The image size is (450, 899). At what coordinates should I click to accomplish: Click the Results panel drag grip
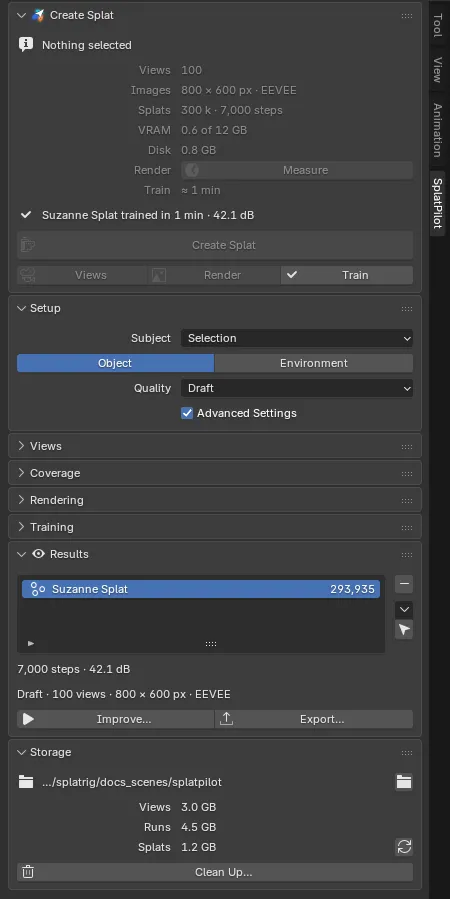407,554
